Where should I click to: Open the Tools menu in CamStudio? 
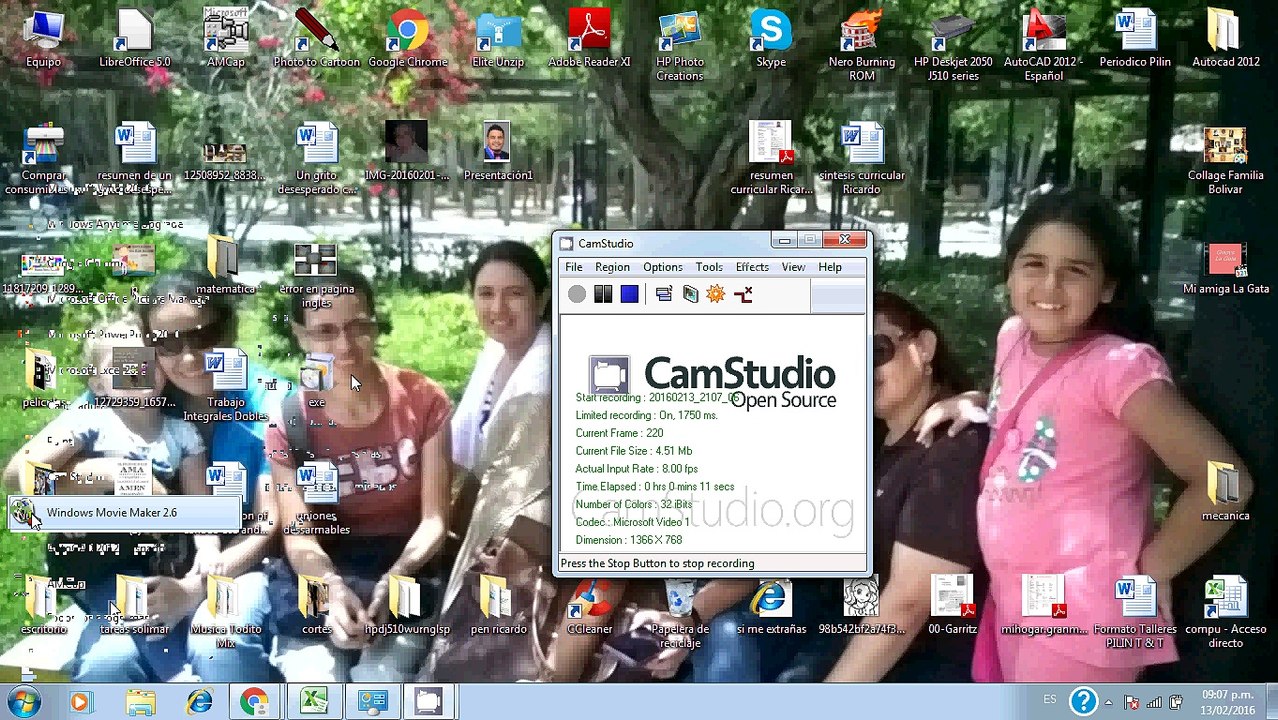[709, 267]
